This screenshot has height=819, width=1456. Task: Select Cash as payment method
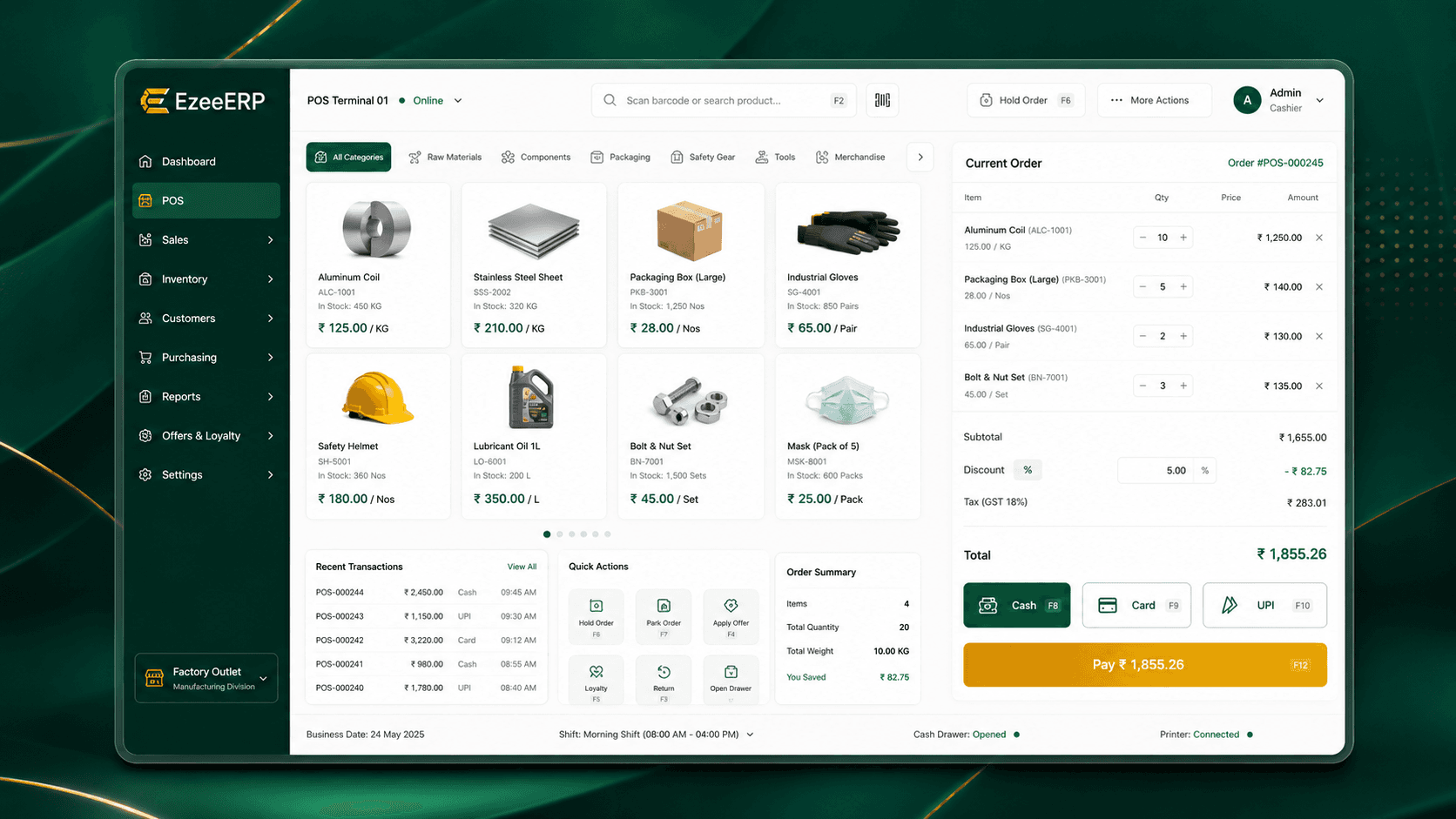click(1017, 605)
